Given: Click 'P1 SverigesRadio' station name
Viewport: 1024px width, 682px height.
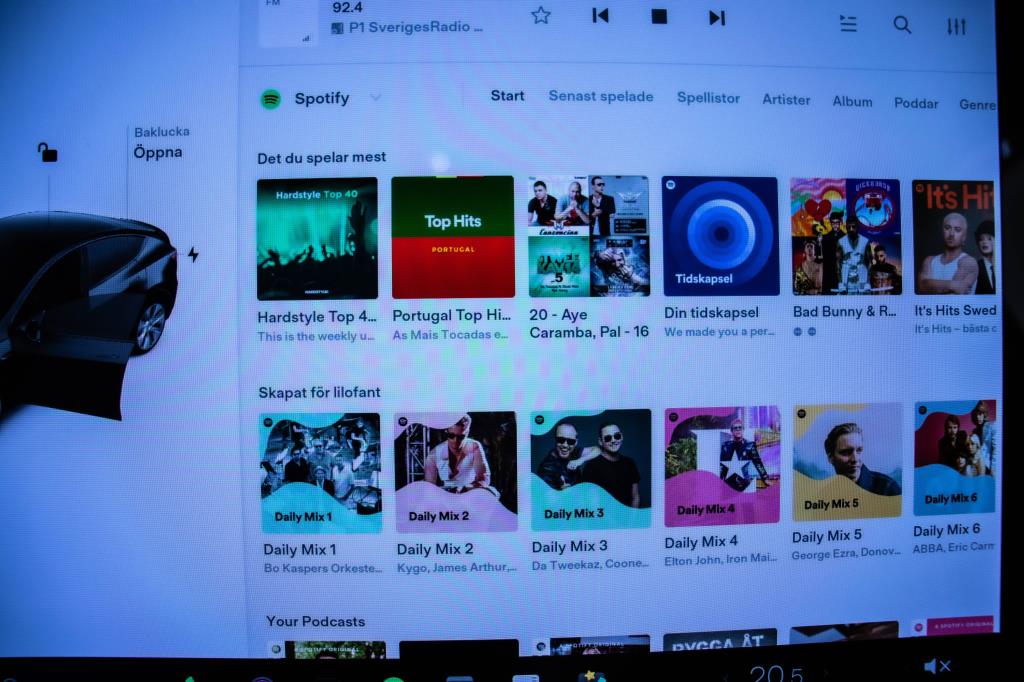Looking at the screenshot, I should coord(415,27).
